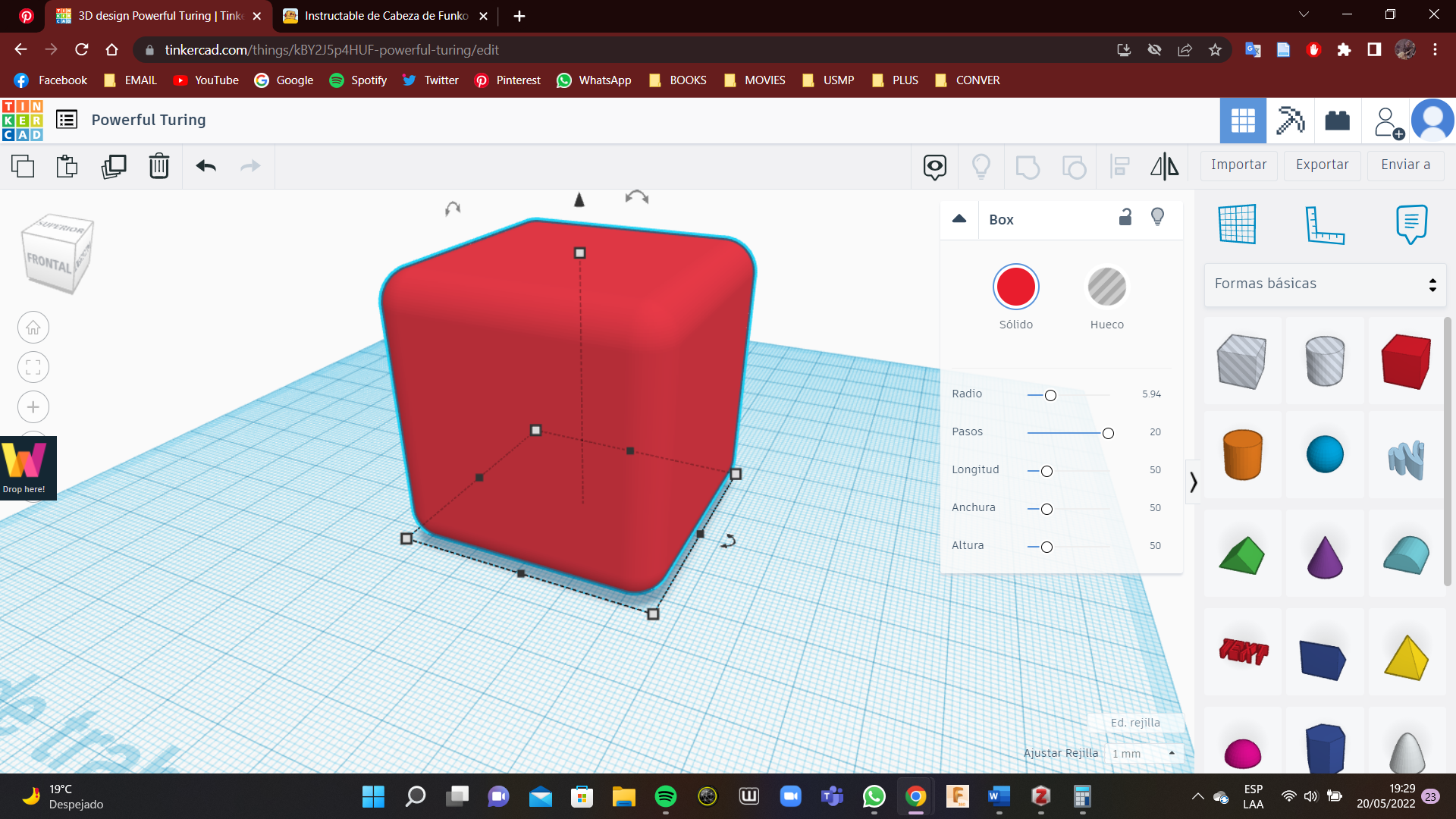The height and width of the screenshot is (819, 1456).
Task: Select the Ruler tool
Action: tap(1325, 224)
